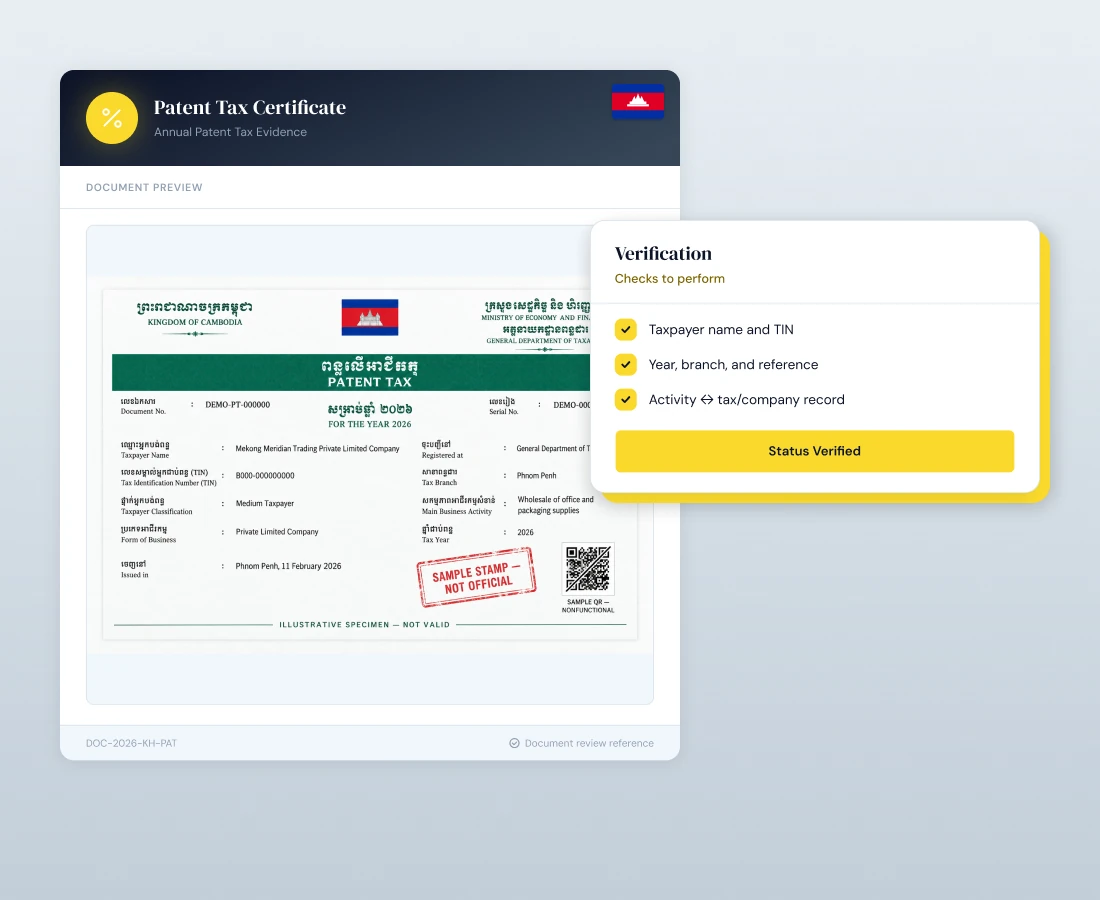Click the TIN value B000-000000000
The width and height of the screenshot is (1100, 900).
click(264, 476)
